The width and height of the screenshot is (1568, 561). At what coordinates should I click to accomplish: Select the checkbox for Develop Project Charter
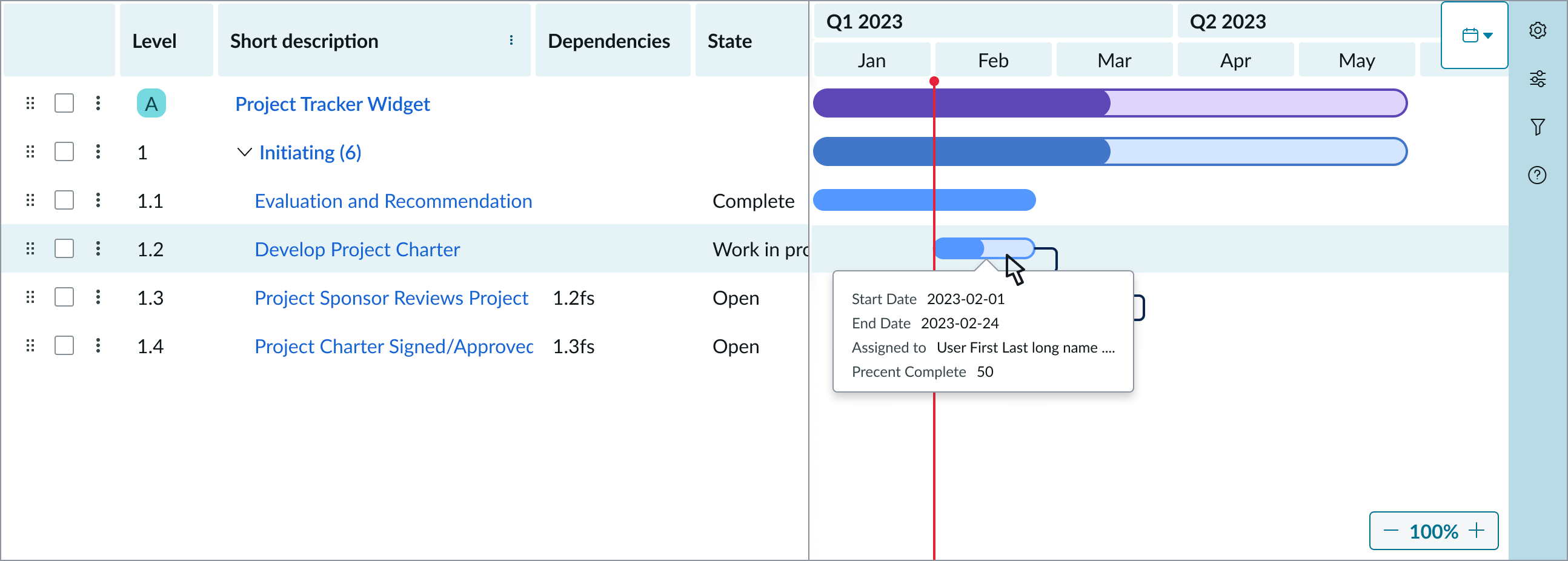(x=64, y=249)
